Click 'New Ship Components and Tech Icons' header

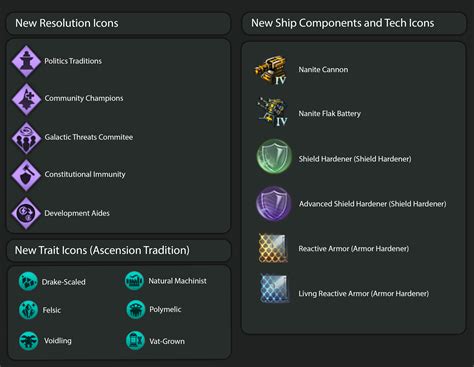[343, 23]
